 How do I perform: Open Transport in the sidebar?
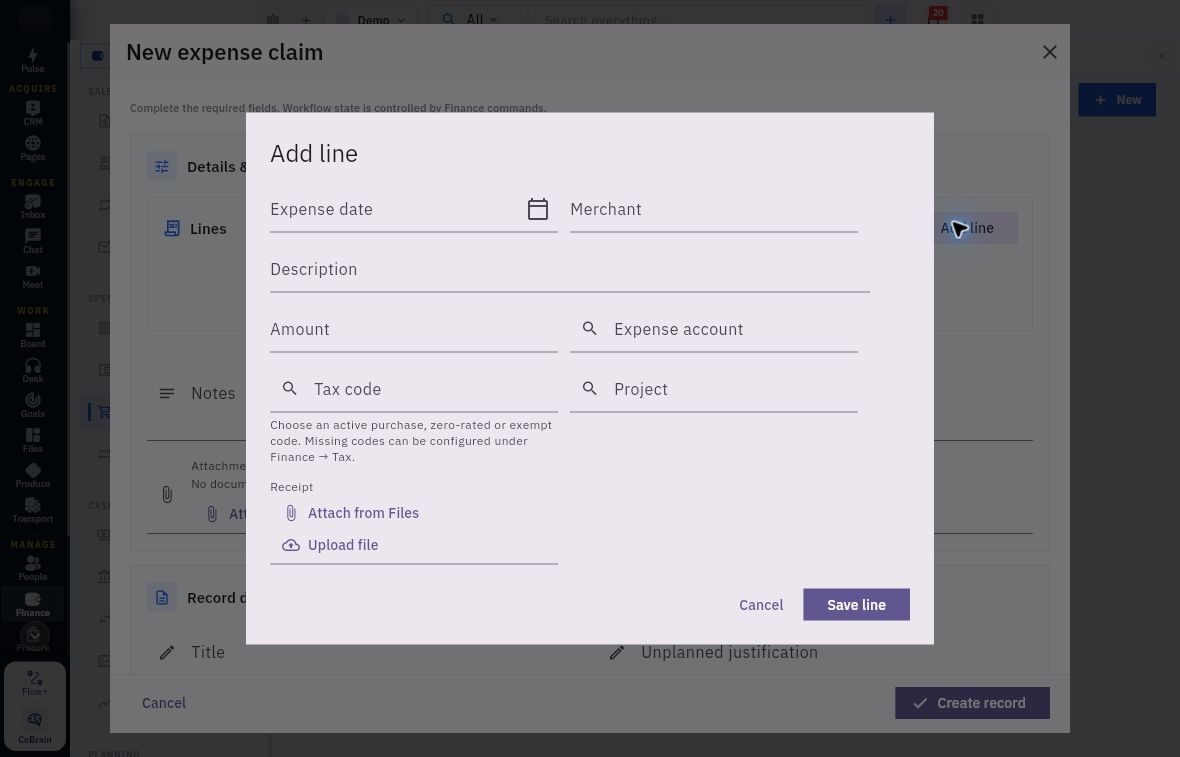click(32, 511)
